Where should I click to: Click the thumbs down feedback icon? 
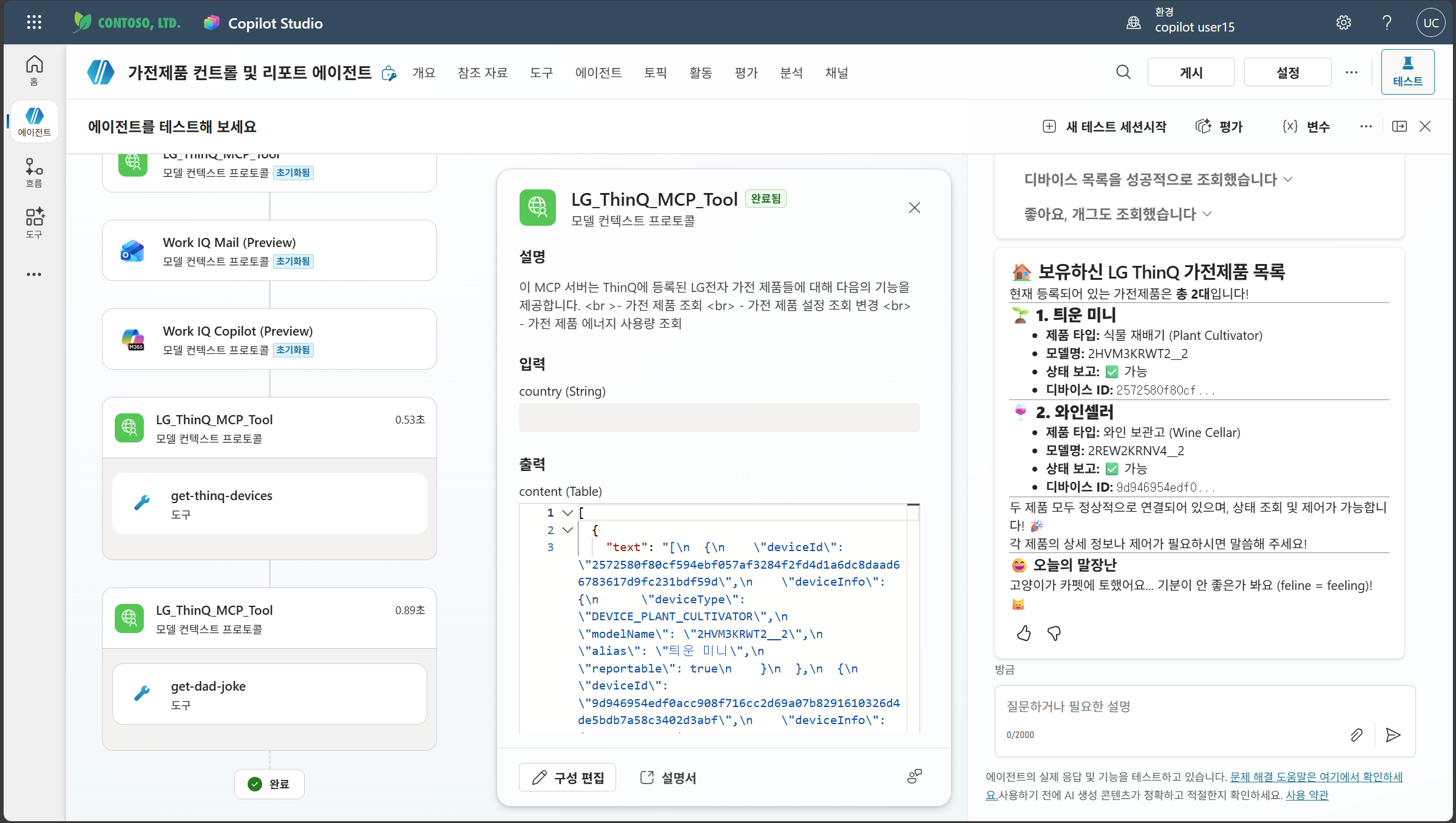1054,633
